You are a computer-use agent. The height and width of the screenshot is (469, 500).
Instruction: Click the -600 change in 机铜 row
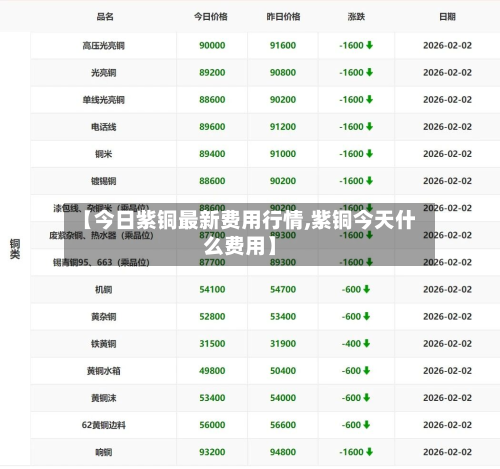point(351,289)
